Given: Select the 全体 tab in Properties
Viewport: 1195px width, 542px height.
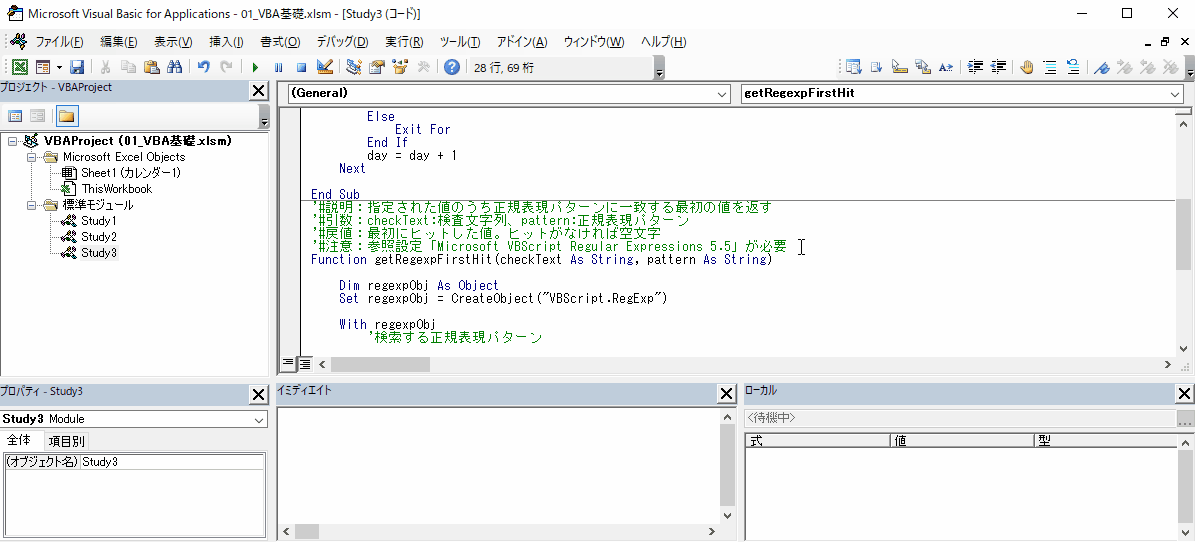Looking at the screenshot, I should coord(20,440).
